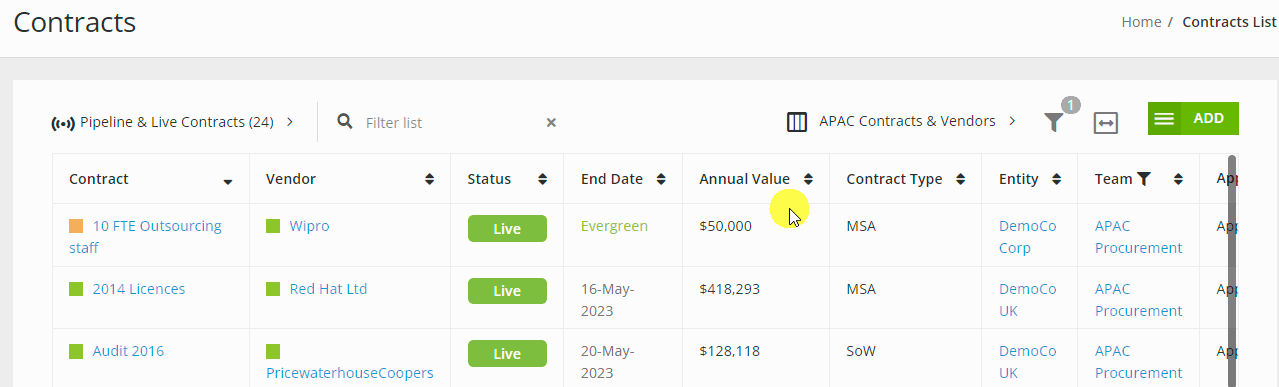Screen dimensions: 1279x387
Task: Open the ADD button hamburger menu icon
Action: [x=1164, y=118]
